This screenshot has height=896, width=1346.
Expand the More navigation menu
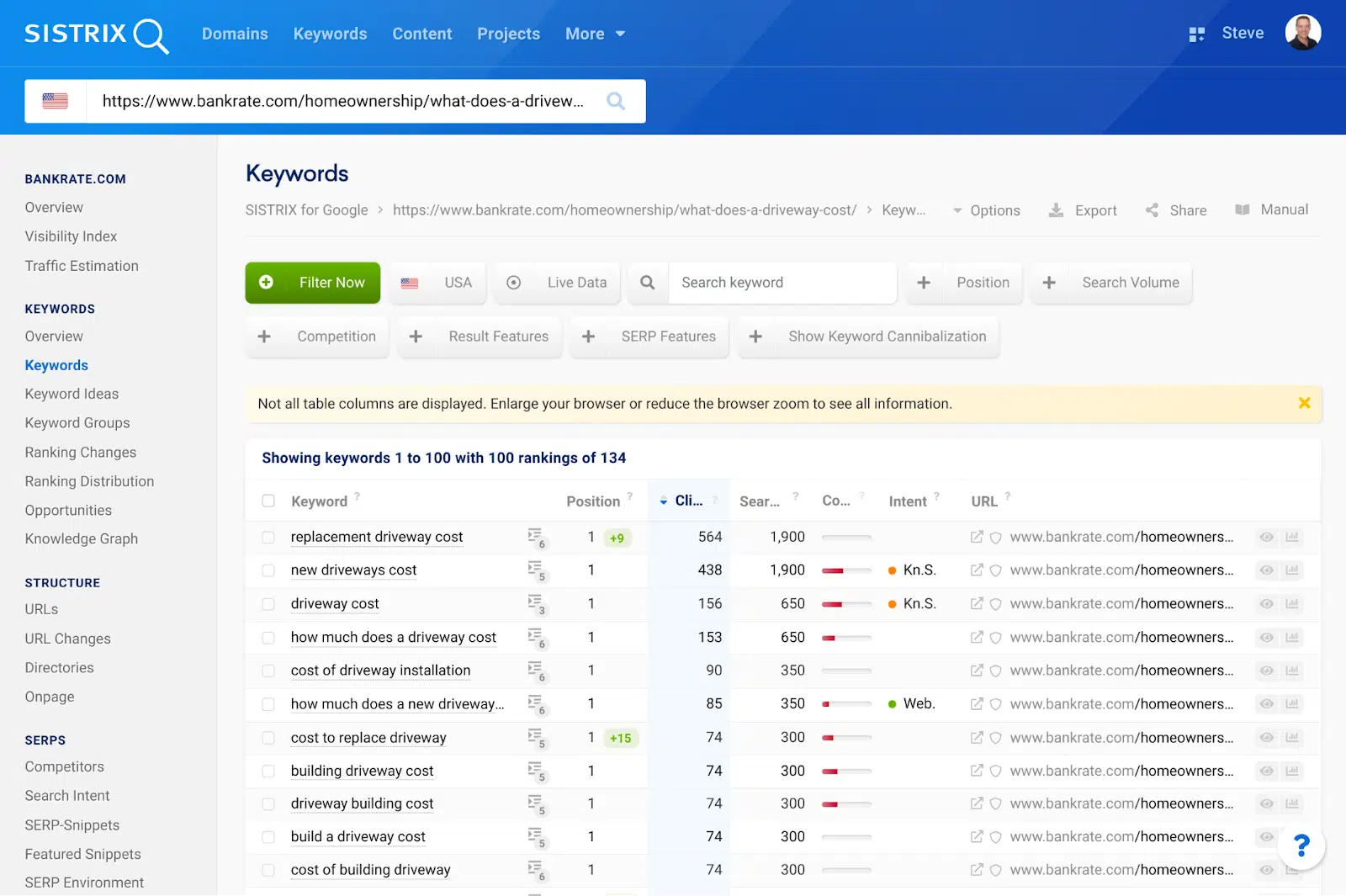pos(594,34)
